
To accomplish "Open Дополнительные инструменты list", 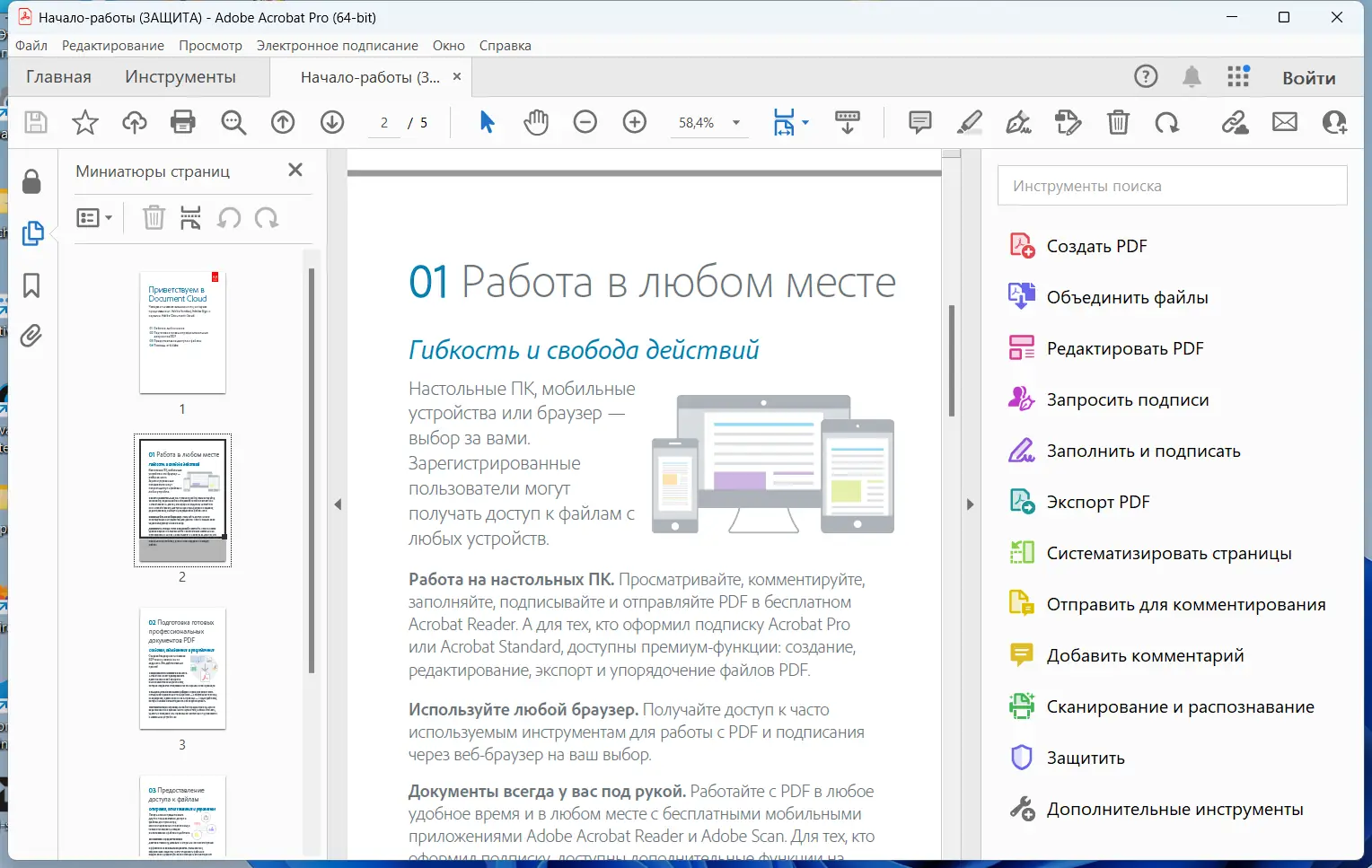I will click(1157, 809).
